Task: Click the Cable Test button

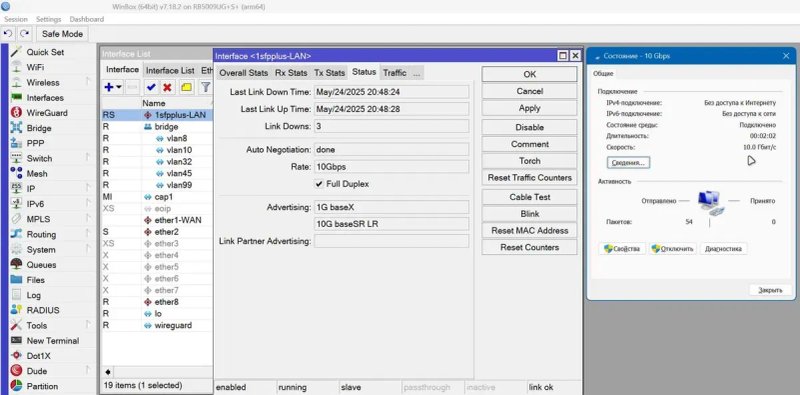Action: click(530, 197)
